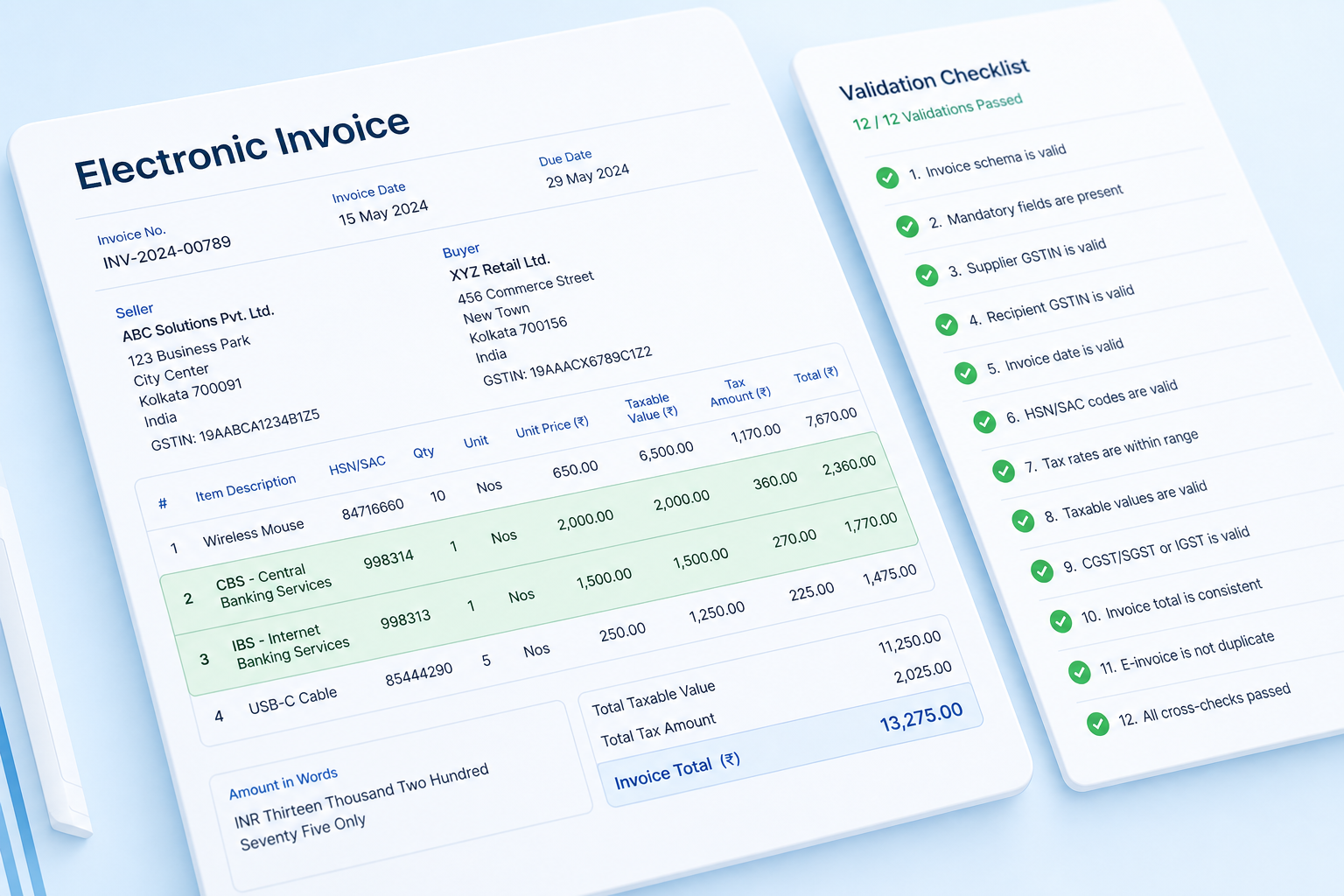Click the green check beside Invoice schema is valid
The image size is (1344, 896).
tap(887, 178)
